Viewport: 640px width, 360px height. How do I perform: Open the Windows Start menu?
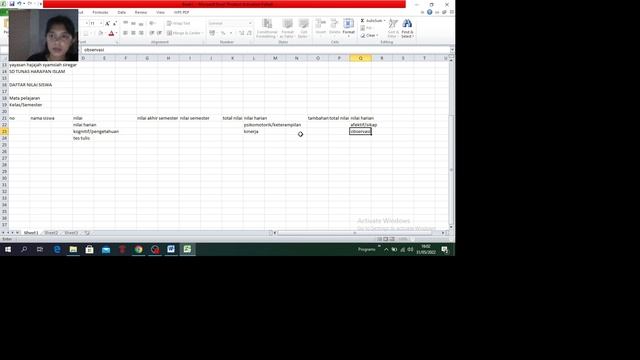tap(8, 249)
